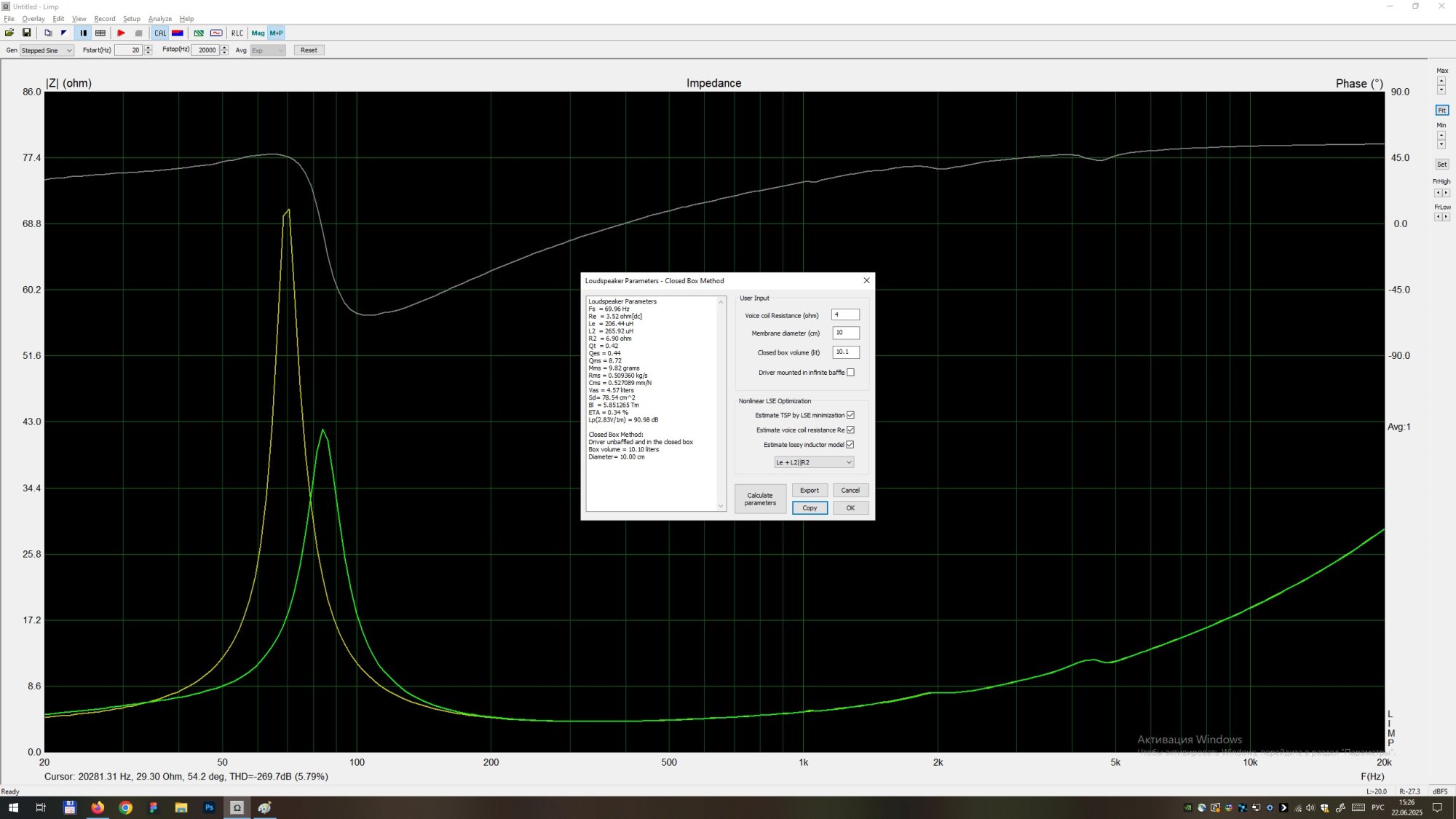
Task: Click the open file folder icon
Action: [9, 33]
